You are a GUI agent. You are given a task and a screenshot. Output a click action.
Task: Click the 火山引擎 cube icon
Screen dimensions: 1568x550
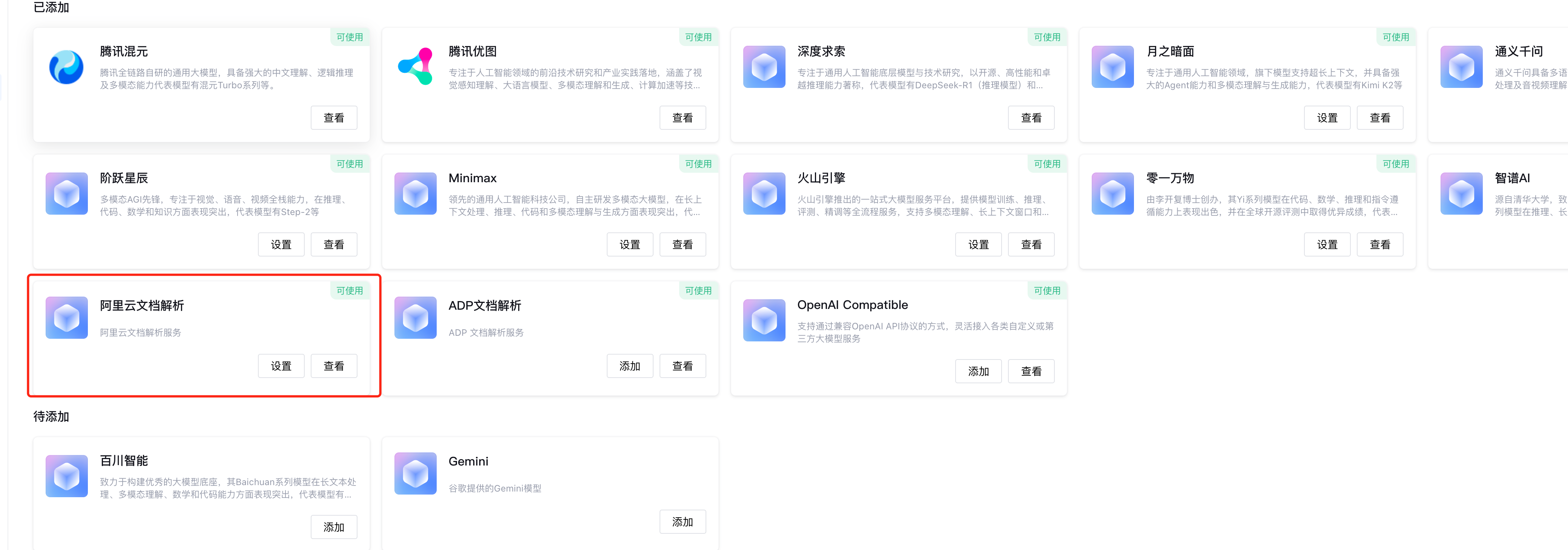tap(764, 194)
